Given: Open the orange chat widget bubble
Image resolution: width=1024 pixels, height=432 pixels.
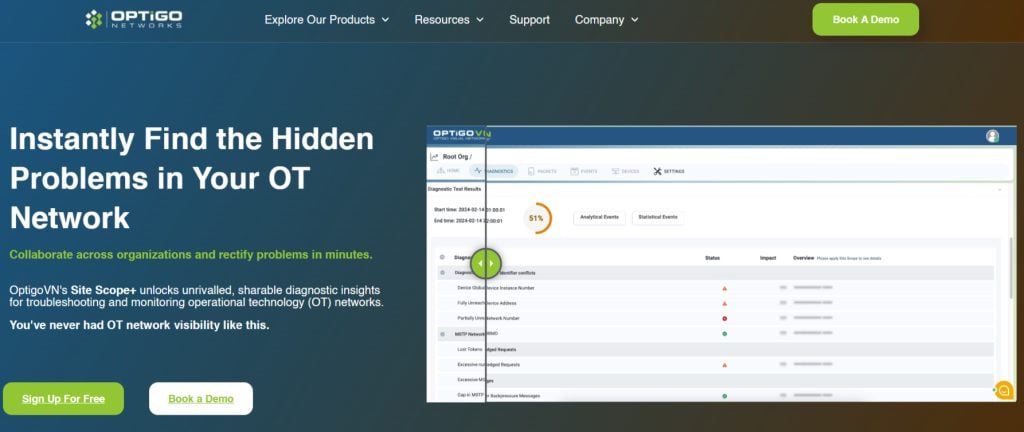Looking at the screenshot, I should (1004, 390).
